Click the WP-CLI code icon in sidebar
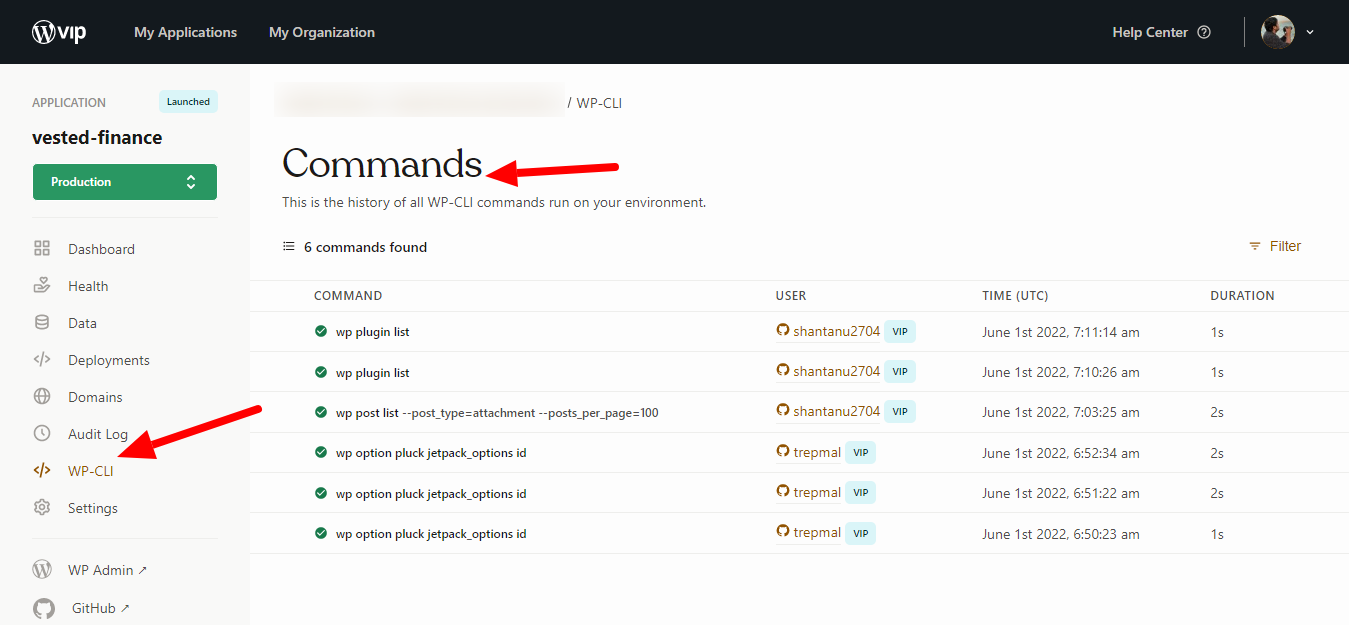The width and height of the screenshot is (1349, 625). pyautogui.click(x=42, y=471)
